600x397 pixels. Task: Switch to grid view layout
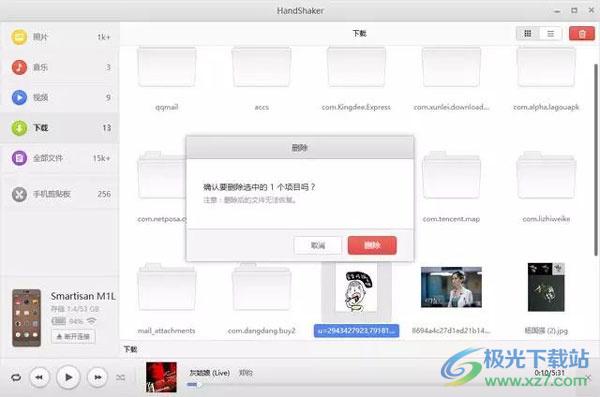click(528, 34)
